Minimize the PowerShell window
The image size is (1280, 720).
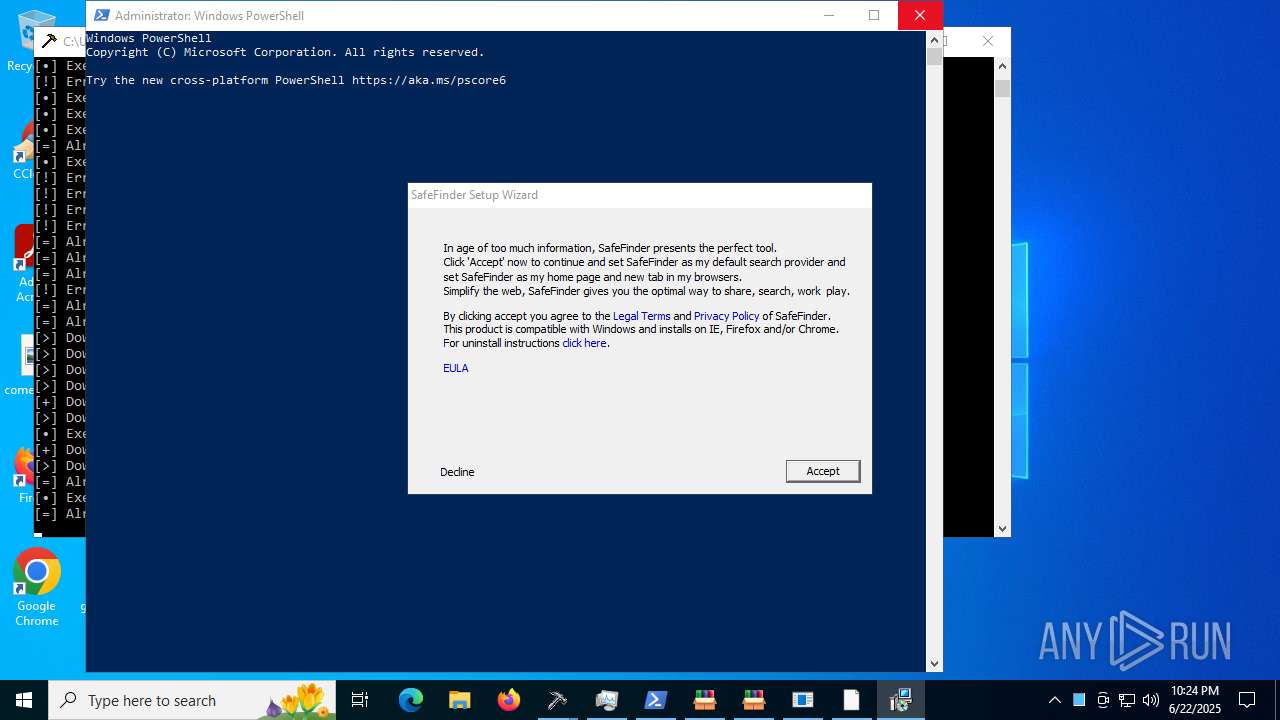tap(828, 15)
